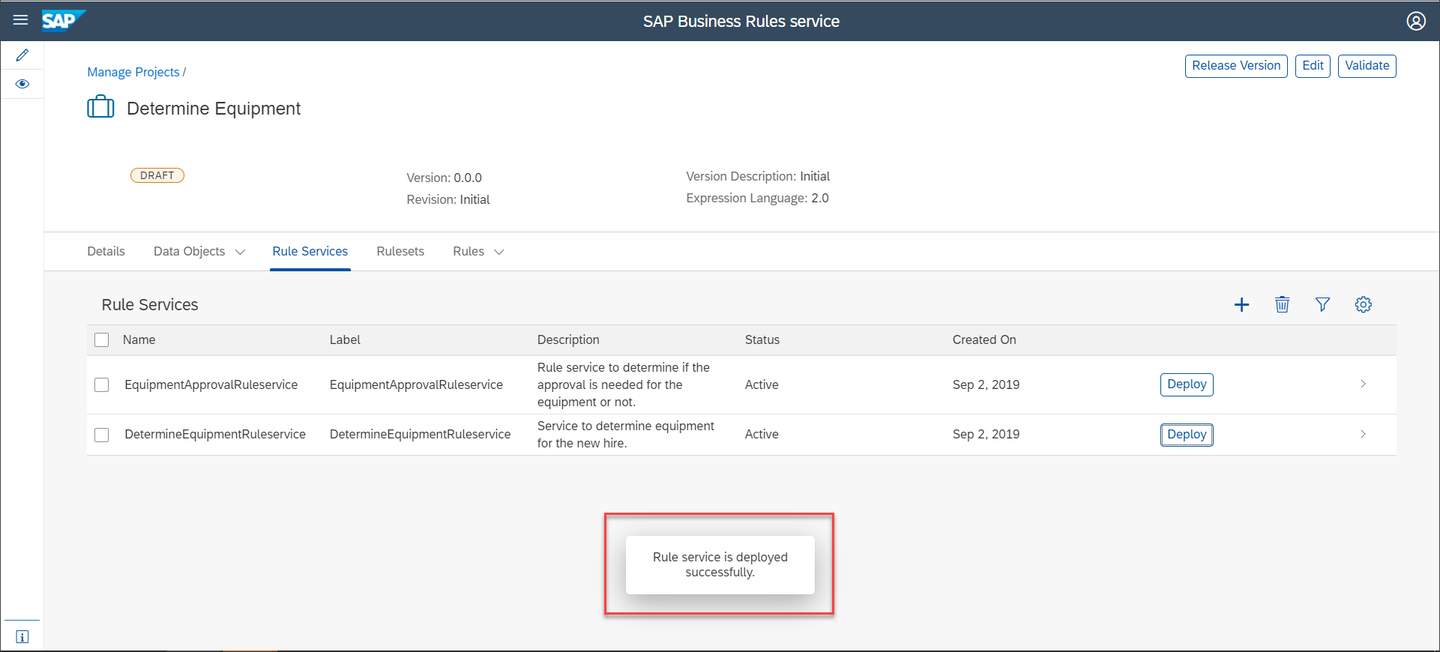This screenshot has width=1440, height=652.
Task: Click the 'Service to determine equipment' description cell
Action: [626, 435]
